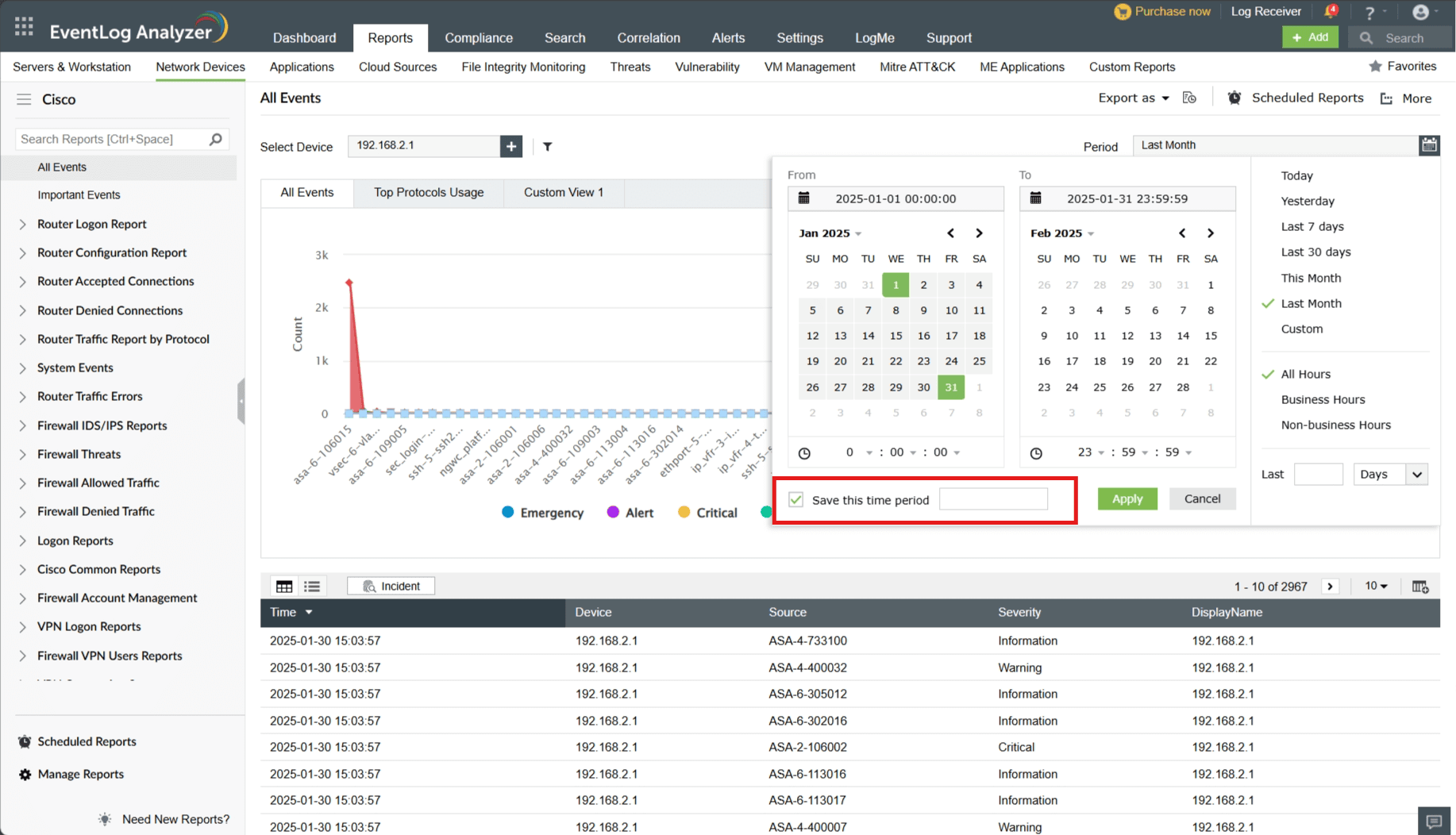The width and height of the screenshot is (1456, 835).
Task: Click the To date calendar icon
Action: [1036, 198]
